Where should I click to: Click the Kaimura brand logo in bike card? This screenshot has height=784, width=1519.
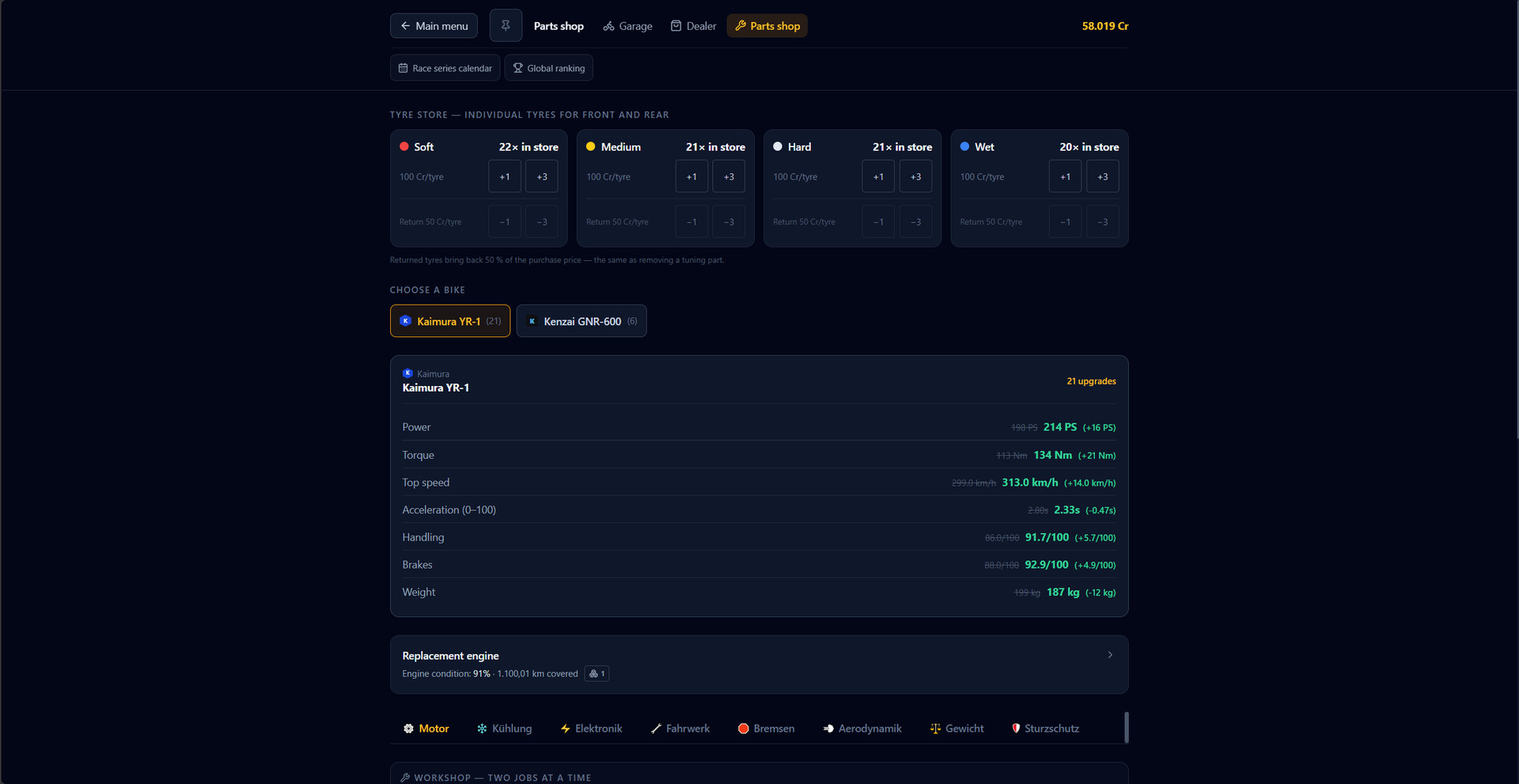pos(407,373)
